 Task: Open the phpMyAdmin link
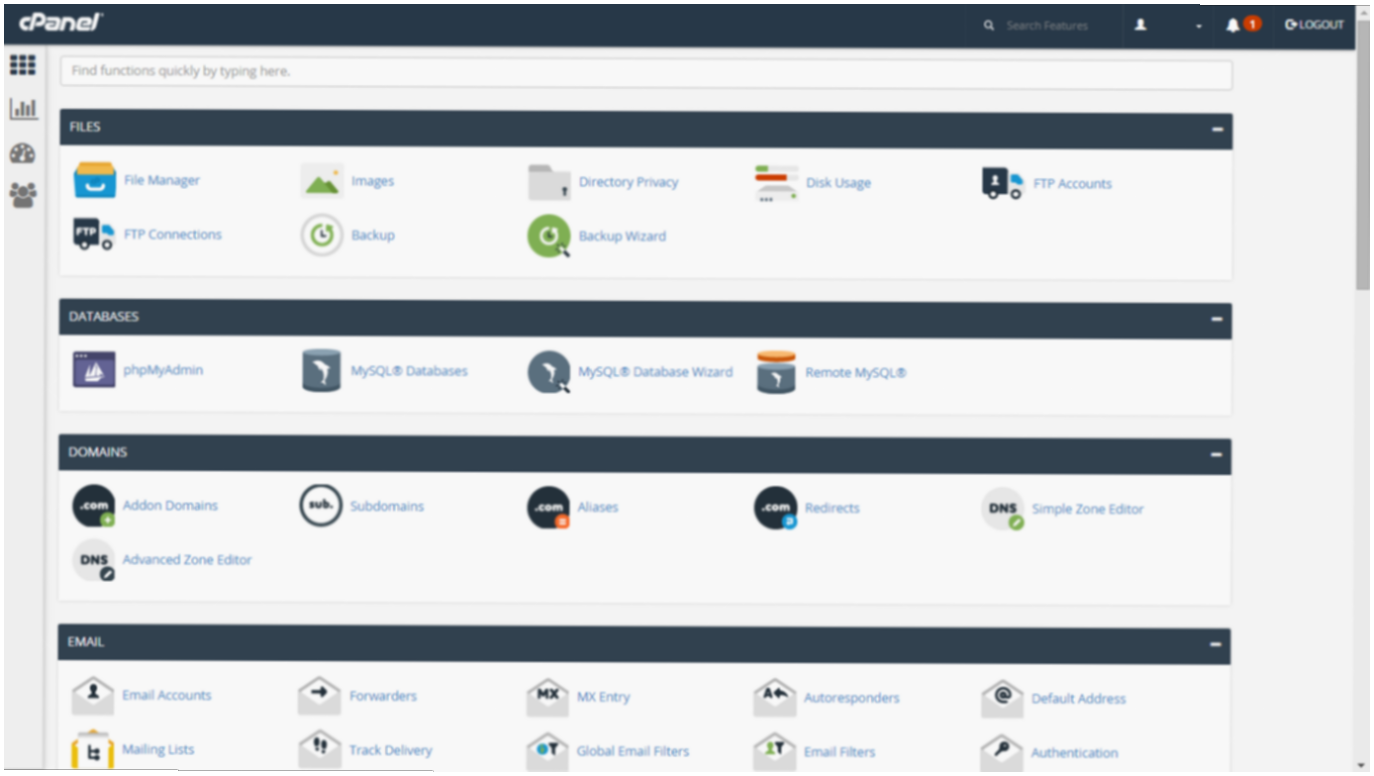coord(163,370)
